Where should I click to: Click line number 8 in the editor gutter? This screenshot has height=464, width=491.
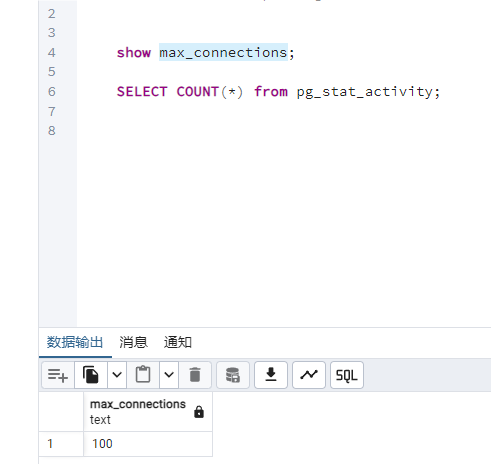52,131
